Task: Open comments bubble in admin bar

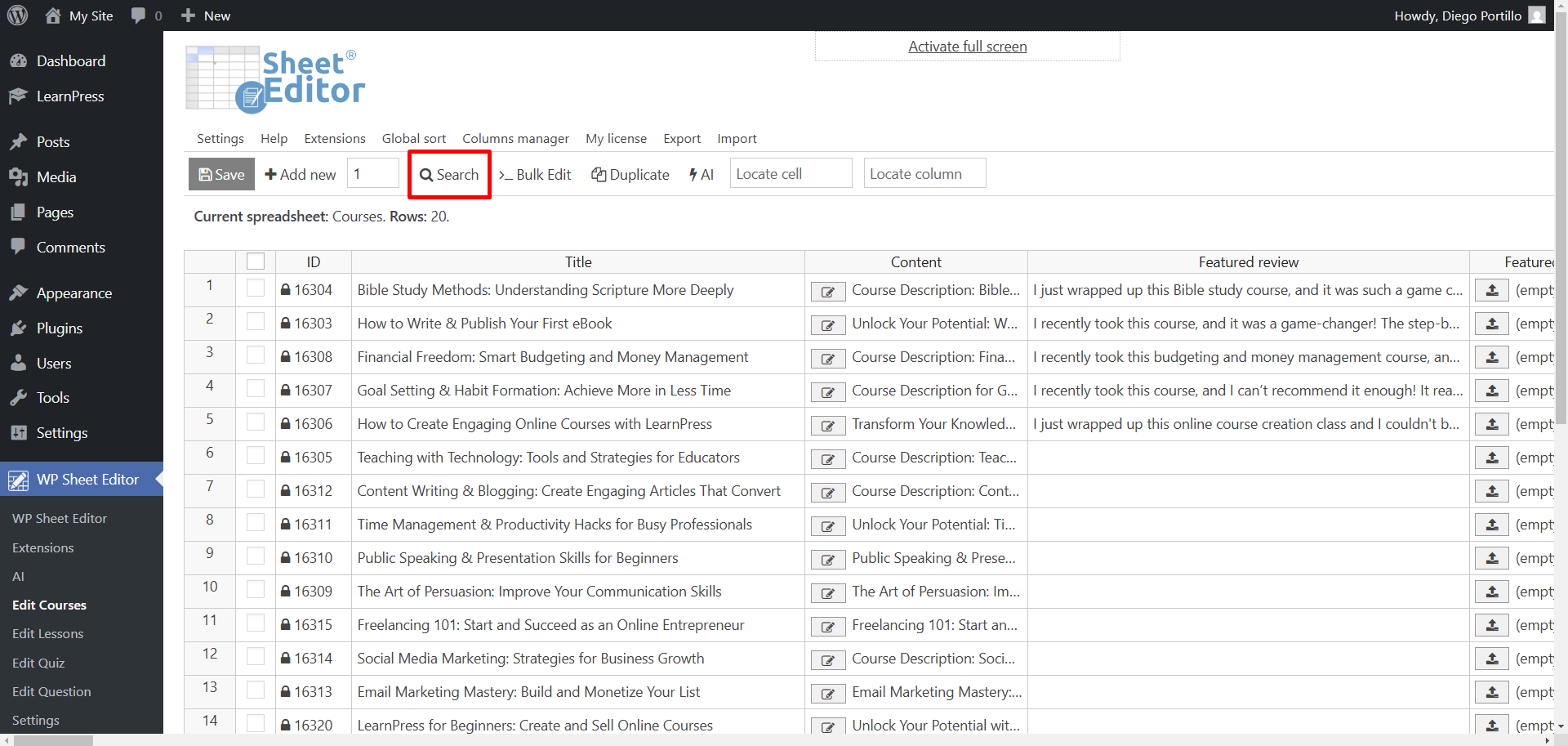Action: [147, 16]
